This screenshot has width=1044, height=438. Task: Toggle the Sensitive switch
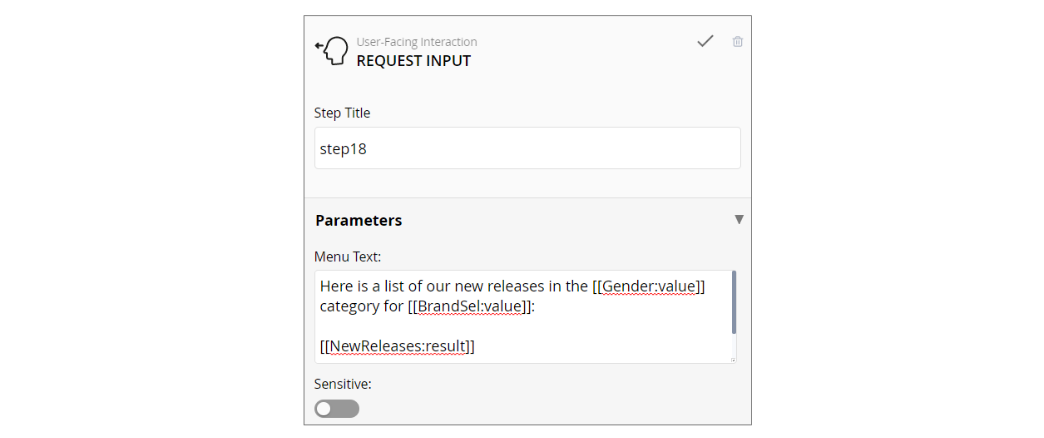tap(336, 408)
